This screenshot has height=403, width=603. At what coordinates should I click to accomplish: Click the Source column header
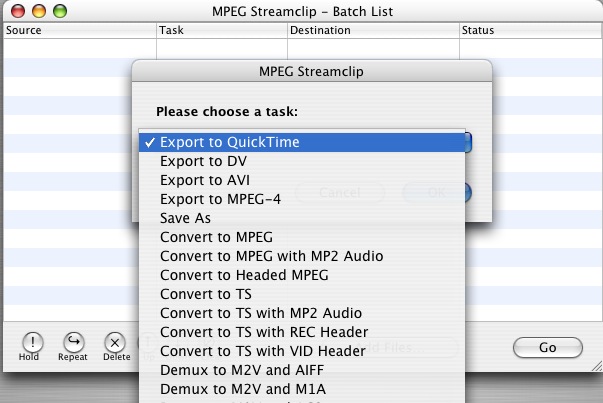(80, 30)
